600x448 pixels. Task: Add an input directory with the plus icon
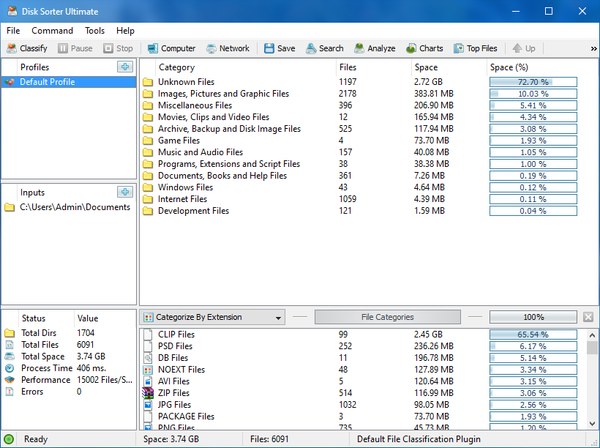tap(124, 192)
